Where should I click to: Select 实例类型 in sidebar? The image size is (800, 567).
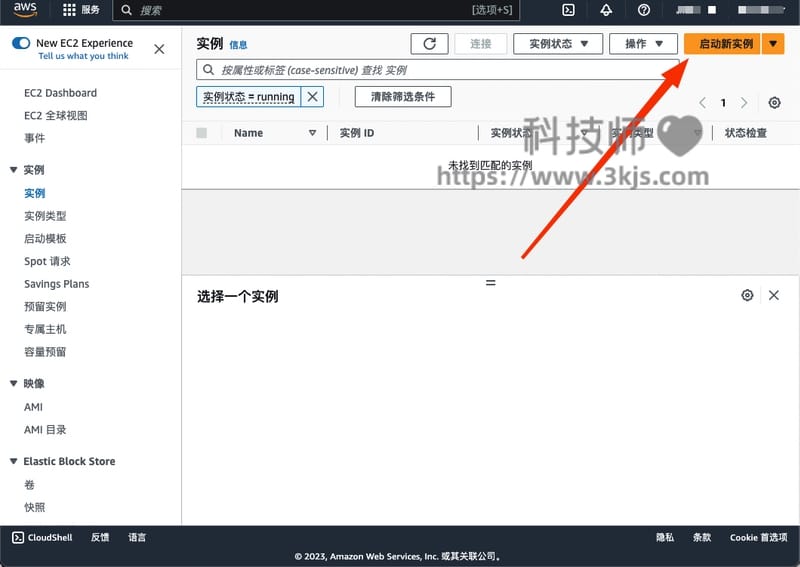[45, 216]
